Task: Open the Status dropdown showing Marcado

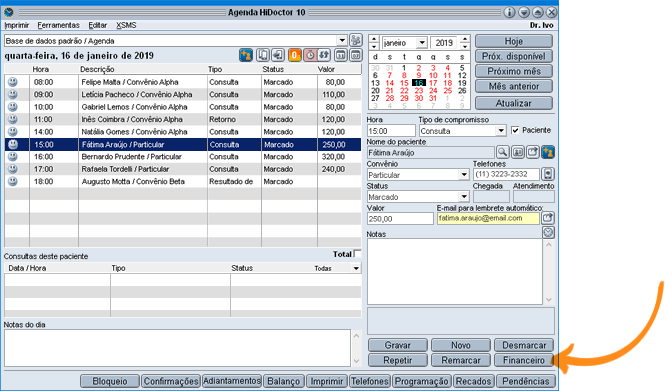Action: 464,197
